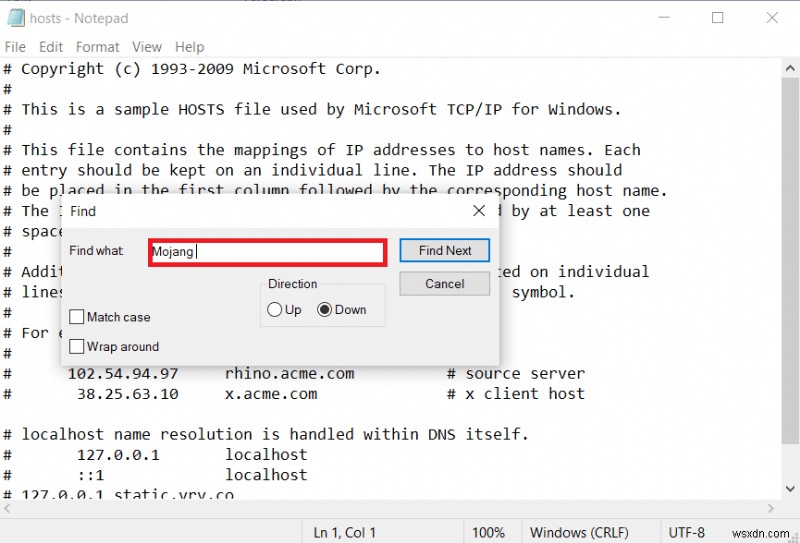
Task: Open the Format menu
Action: [97, 47]
